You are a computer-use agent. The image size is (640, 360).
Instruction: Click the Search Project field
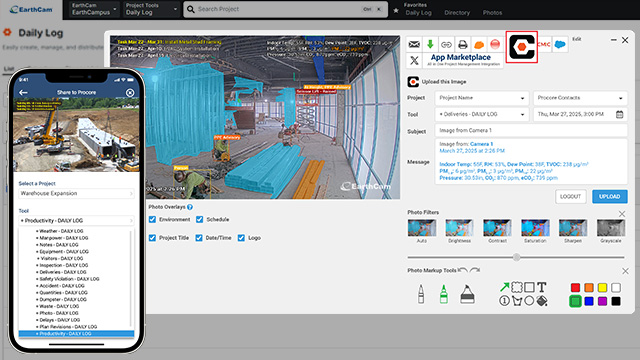(x=285, y=9)
